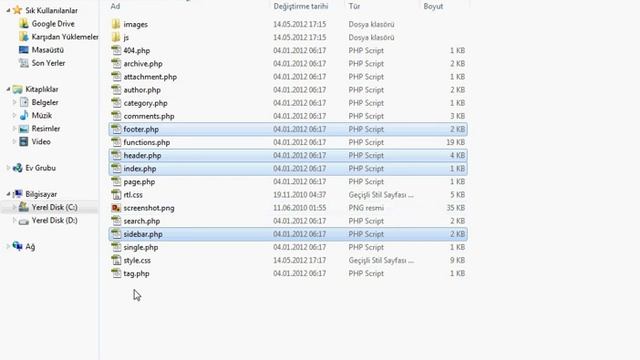Select the comments.php file icon
This screenshot has height=360, width=640.
pyautogui.click(x=116, y=116)
